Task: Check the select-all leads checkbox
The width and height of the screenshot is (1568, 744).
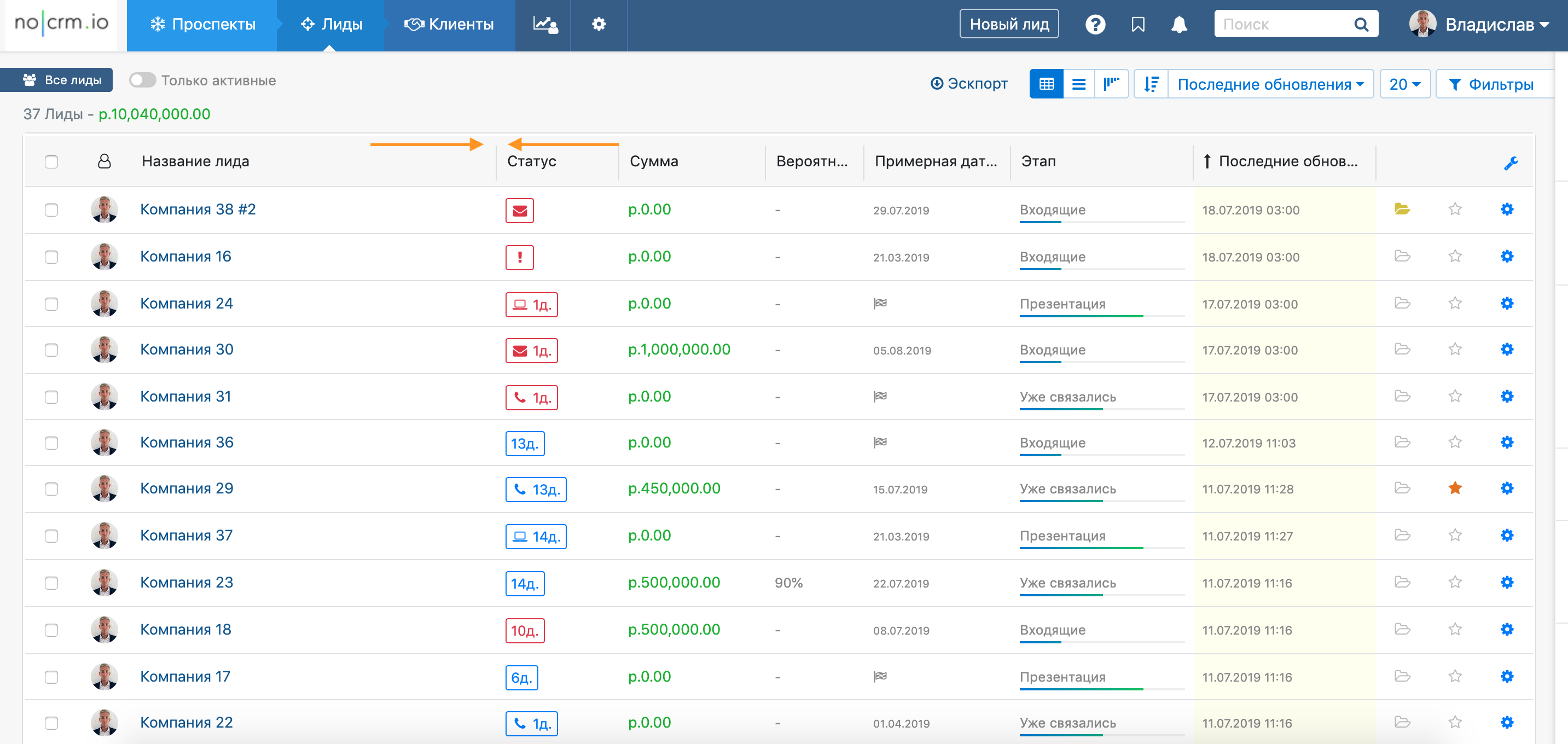Action: pos(51,162)
